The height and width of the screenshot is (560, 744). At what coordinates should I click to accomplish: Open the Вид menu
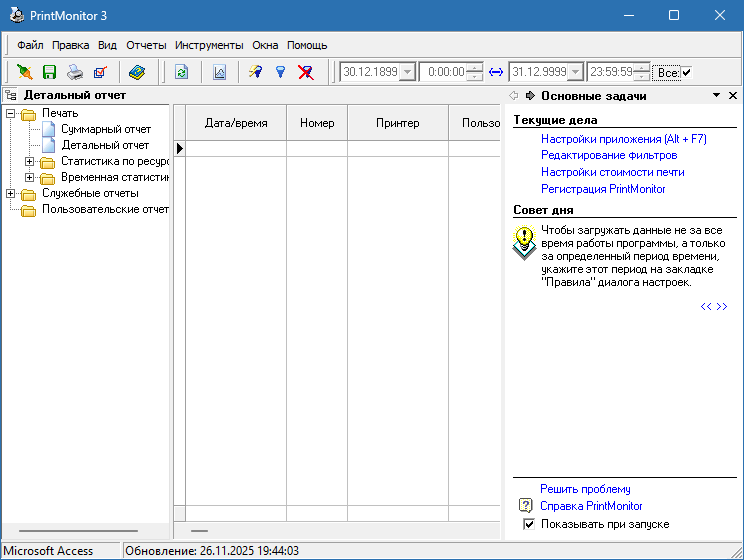(107, 45)
